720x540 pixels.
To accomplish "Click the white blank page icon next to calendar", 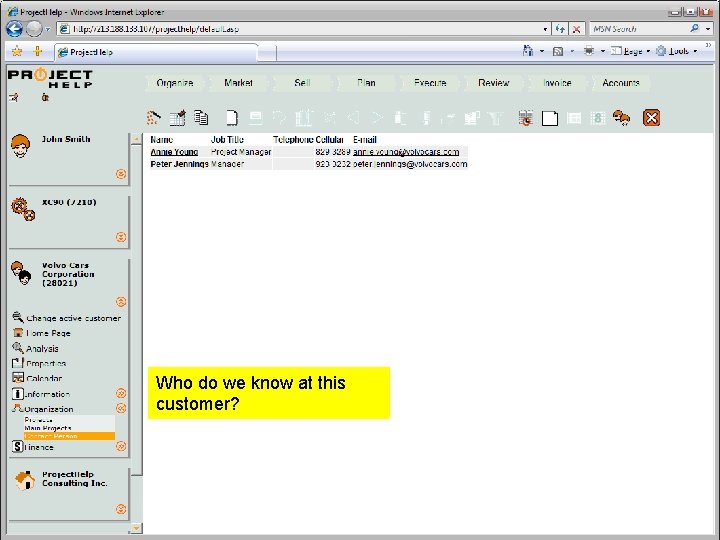I will coord(550,118).
